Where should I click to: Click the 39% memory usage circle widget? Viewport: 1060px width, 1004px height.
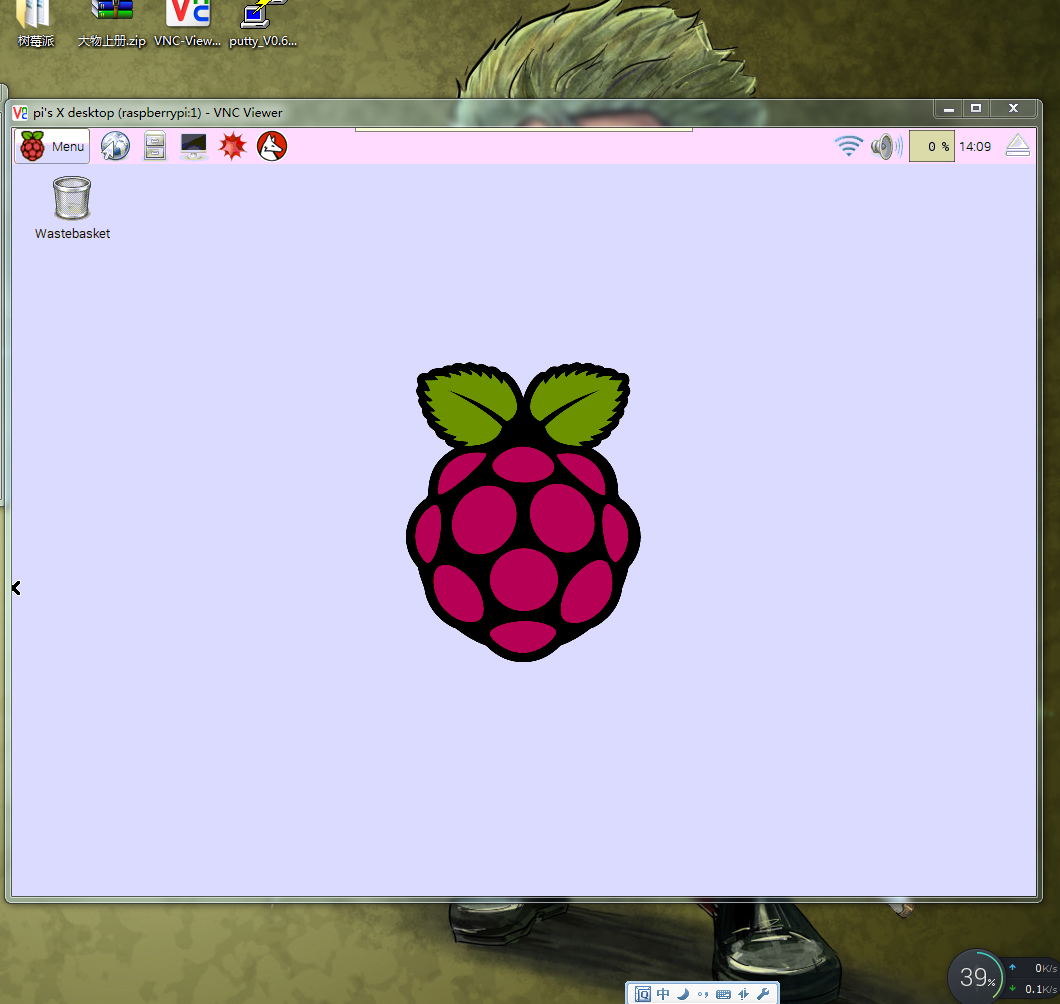(976, 977)
